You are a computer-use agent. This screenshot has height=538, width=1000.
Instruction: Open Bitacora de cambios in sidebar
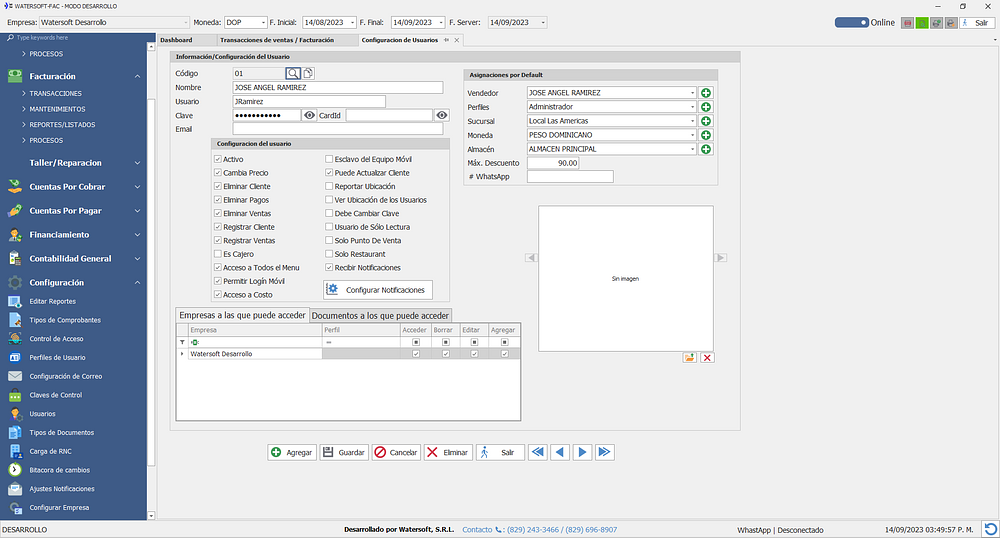tap(59, 469)
